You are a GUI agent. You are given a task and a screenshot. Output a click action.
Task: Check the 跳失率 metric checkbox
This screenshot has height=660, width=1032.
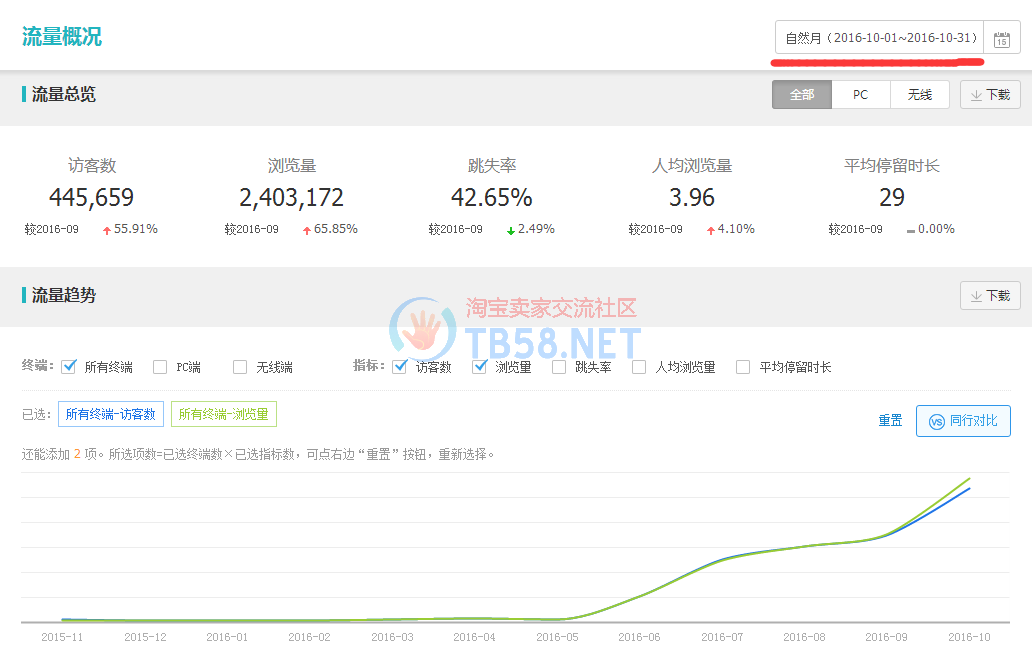click(x=559, y=367)
